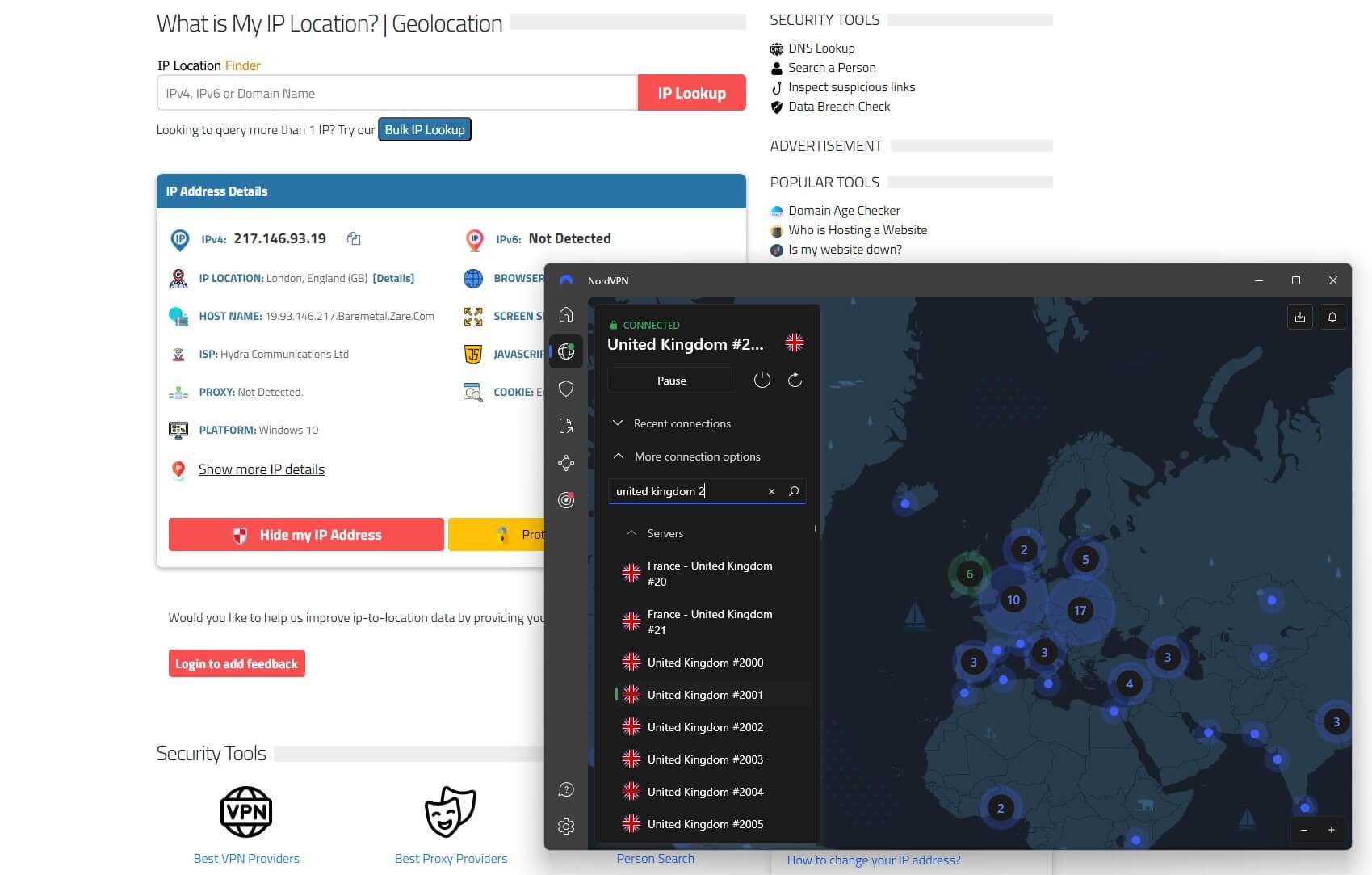Click the IP Lookup button
The image size is (1372, 875).
[692, 93]
